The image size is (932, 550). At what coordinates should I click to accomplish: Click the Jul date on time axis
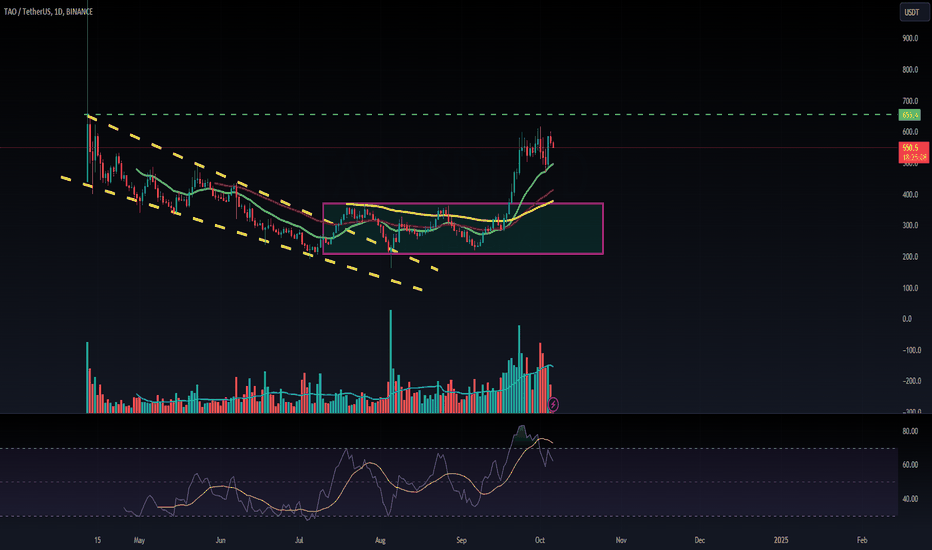299,540
